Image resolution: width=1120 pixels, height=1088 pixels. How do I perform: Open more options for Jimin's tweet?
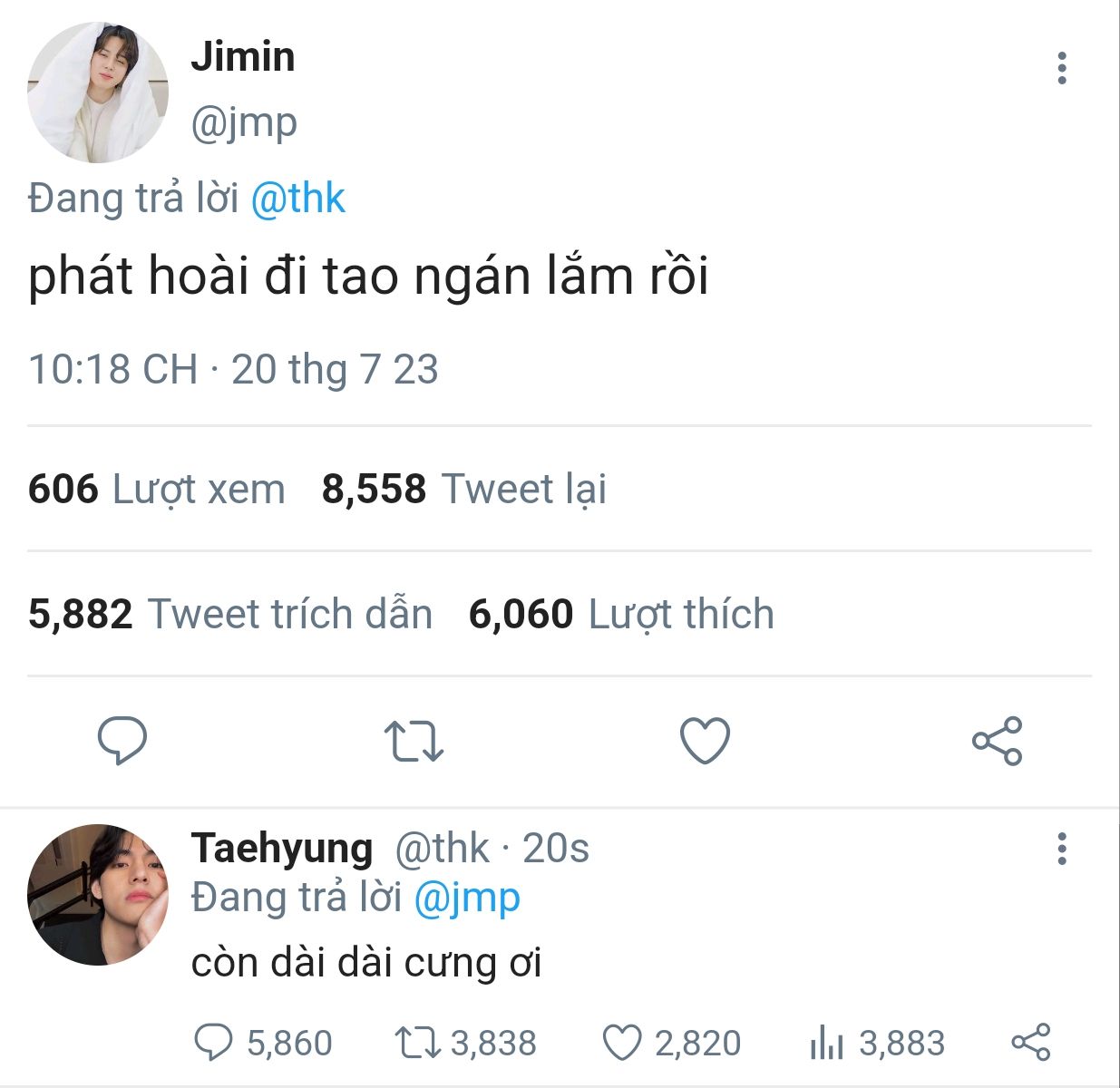[1061, 68]
